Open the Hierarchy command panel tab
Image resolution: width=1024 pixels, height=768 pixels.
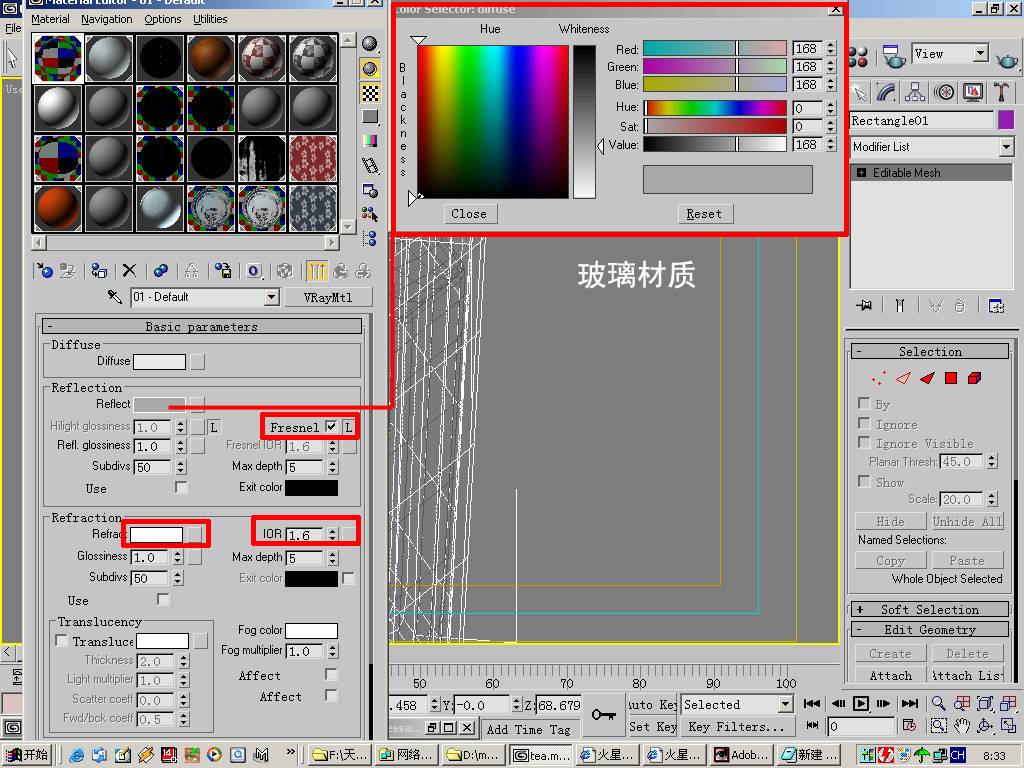[x=914, y=93]
